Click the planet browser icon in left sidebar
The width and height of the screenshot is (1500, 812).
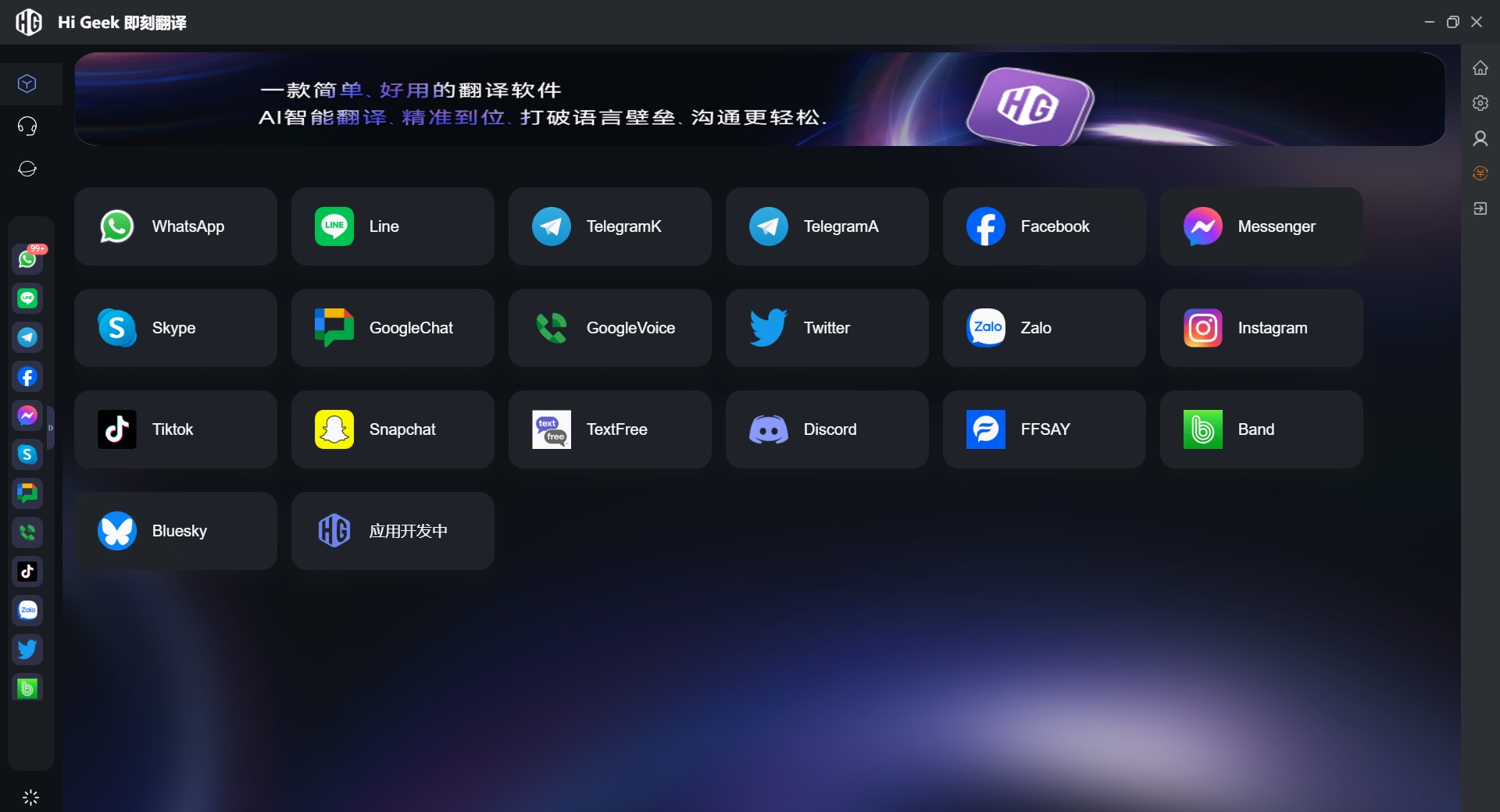pyautogui.click(x=27, y=169)
